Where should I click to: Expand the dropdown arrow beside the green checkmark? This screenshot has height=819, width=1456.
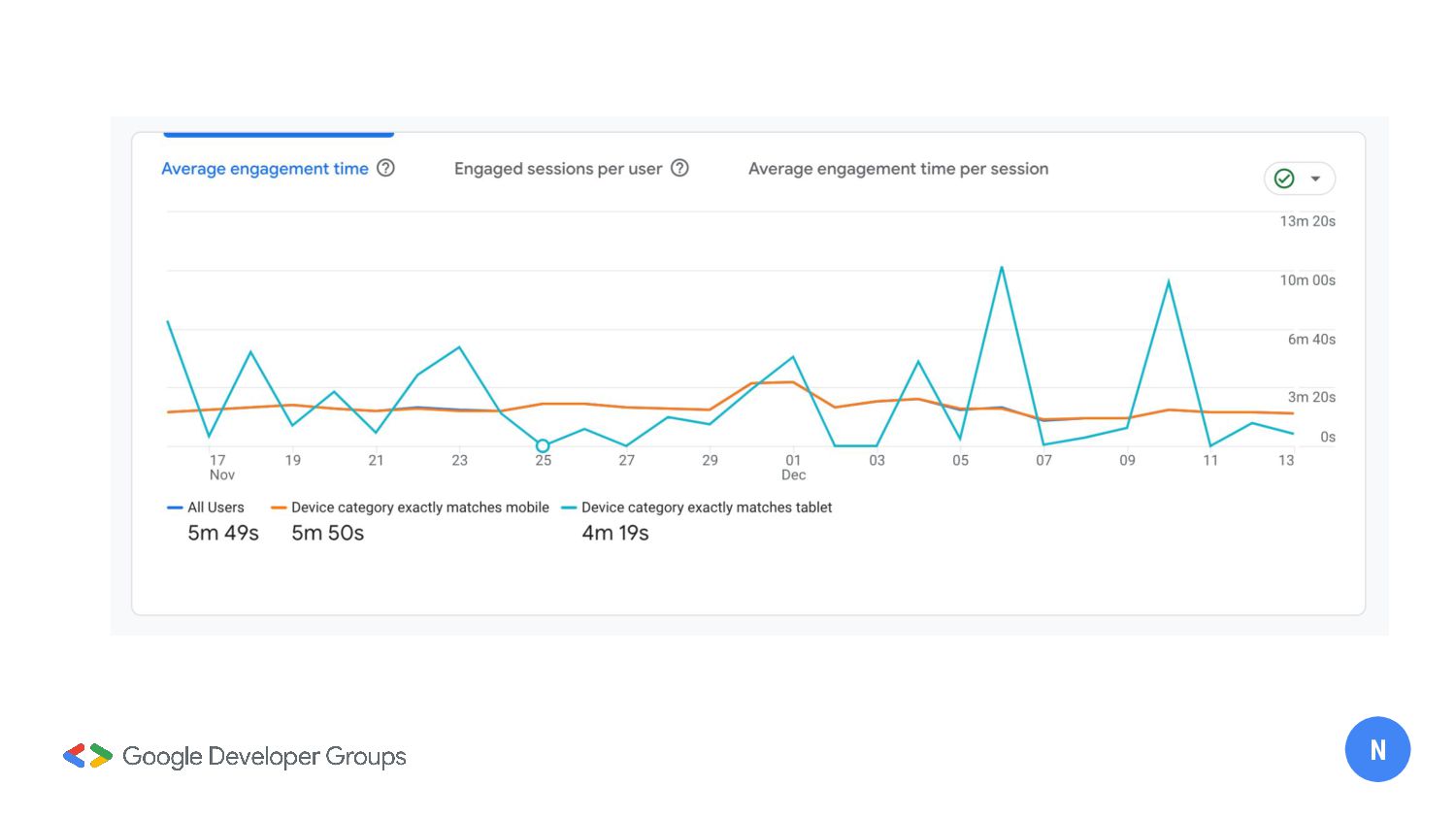pos(1315,179)
